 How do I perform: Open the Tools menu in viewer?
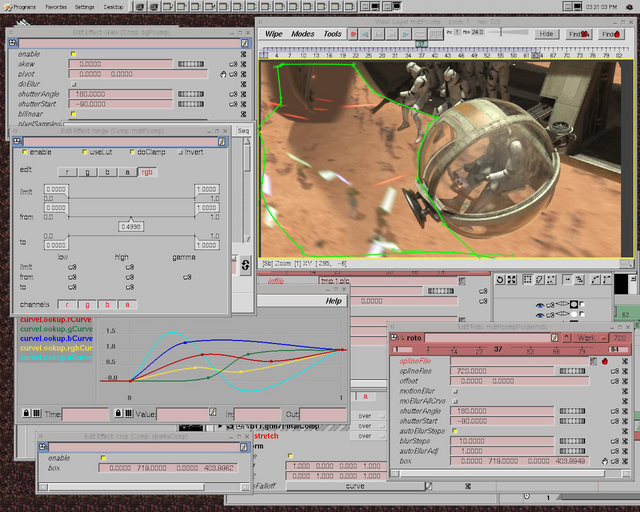coord(332,34)
